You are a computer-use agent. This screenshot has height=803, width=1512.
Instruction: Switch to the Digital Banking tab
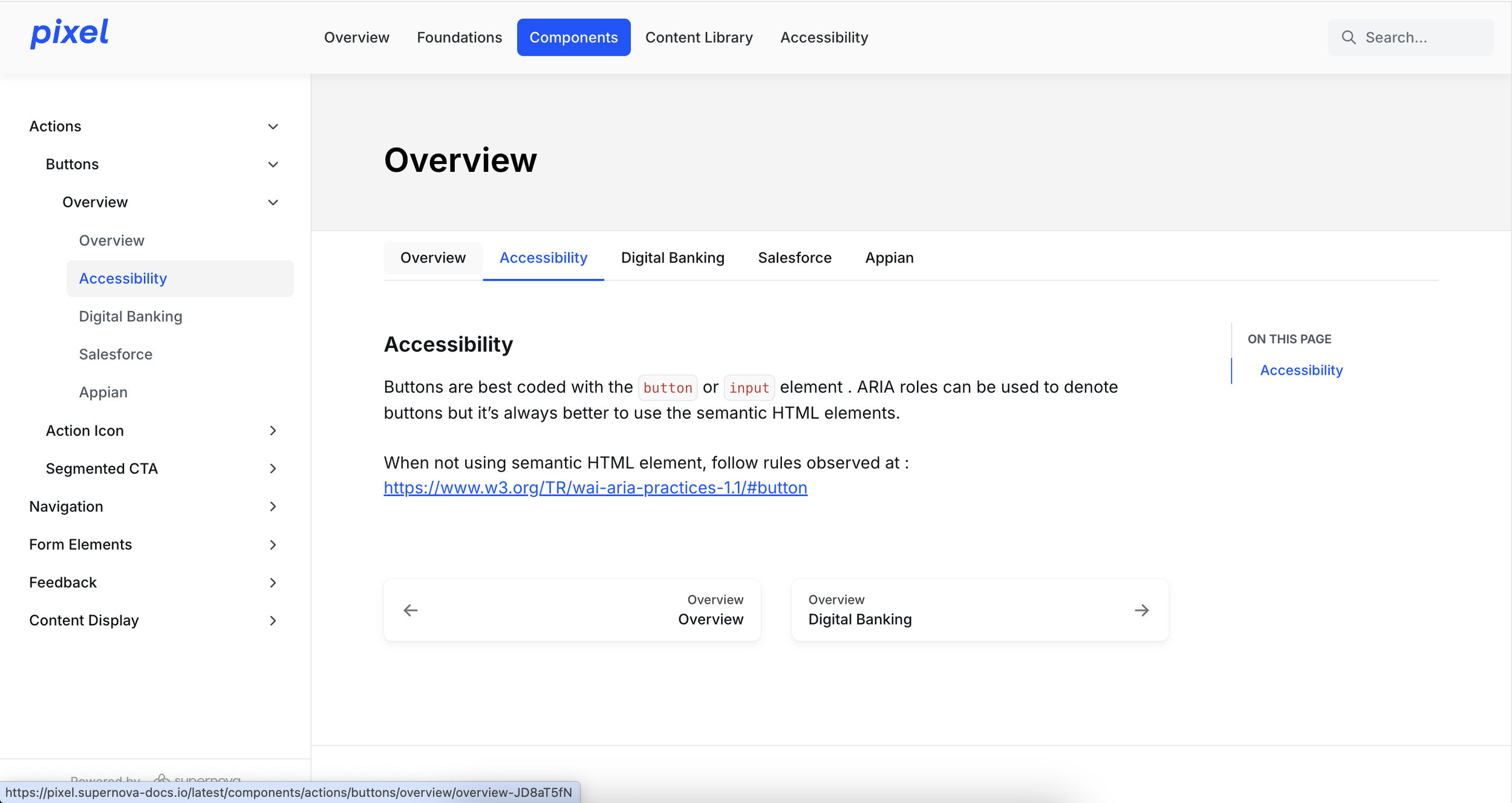click(x=672, y=258)
